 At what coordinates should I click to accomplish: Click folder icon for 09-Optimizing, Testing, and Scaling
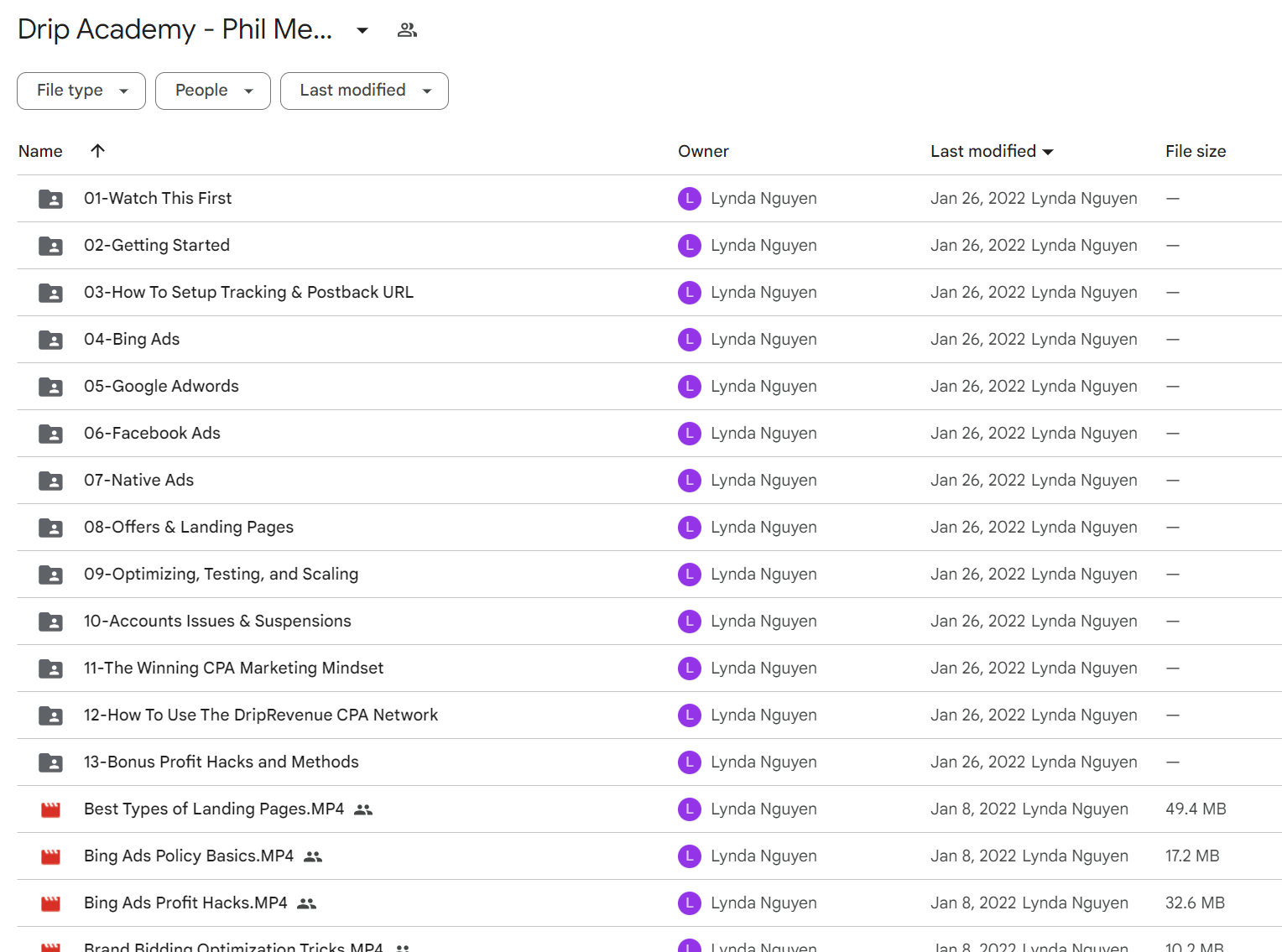pyautogui.click(x=50, y=575)
